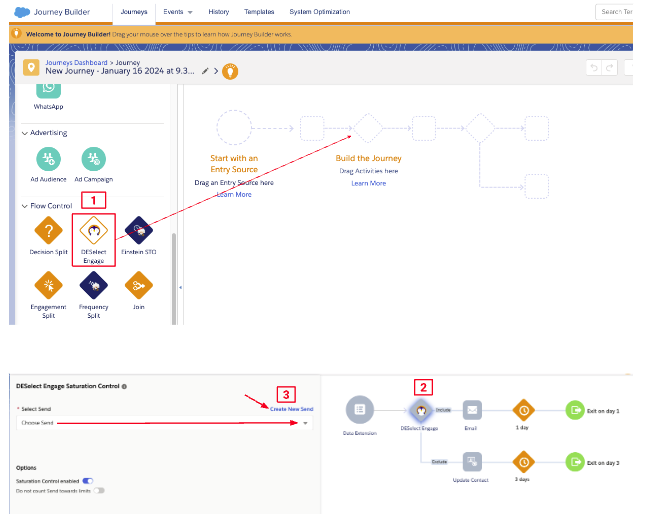The height and width of the screenshot is (514, 653).
Task: Click the orange tips lightbulb button
Action: (230, 71)
